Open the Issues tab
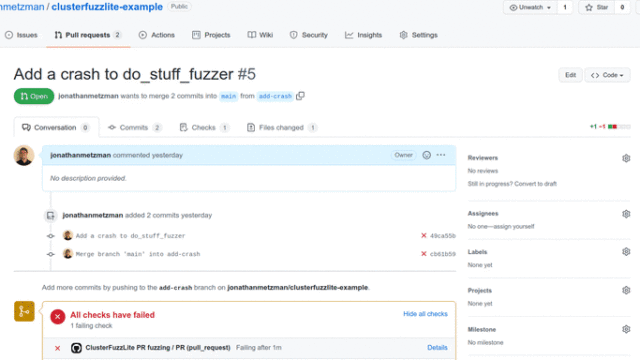Image resolution: width=640 pixels, height=360 pixels. [21, 35]
